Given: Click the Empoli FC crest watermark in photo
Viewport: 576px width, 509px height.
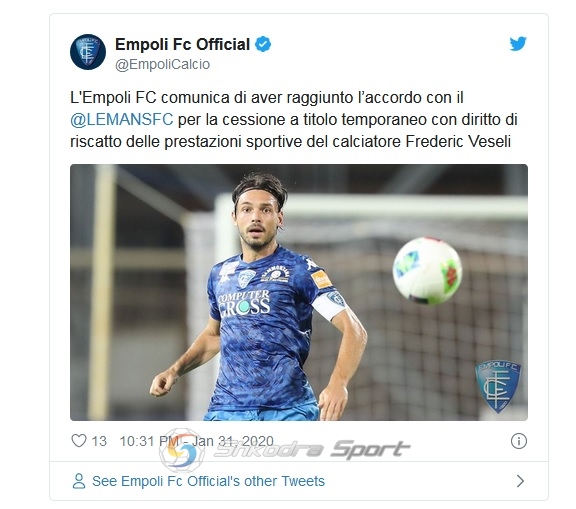Looking at the screenshot, I should point(498,386).
